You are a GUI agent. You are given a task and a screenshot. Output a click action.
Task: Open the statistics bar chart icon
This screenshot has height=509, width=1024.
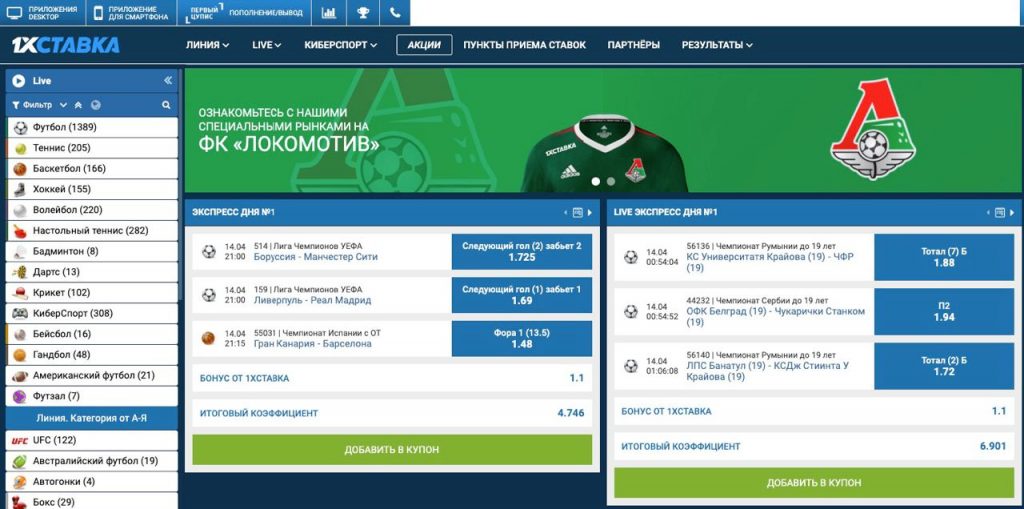[329, 12]
